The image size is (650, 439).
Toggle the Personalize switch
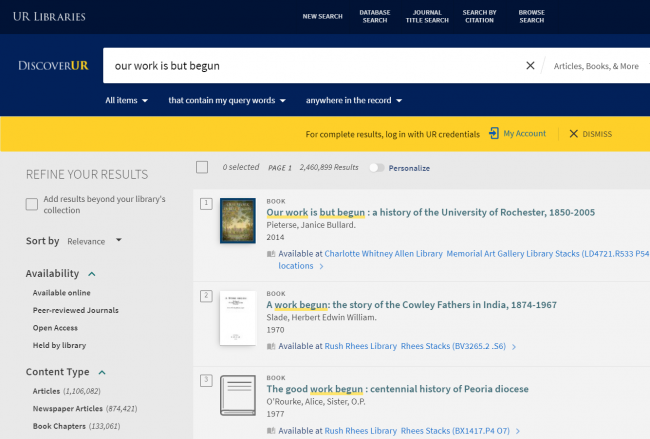click(x=376, y=168)
